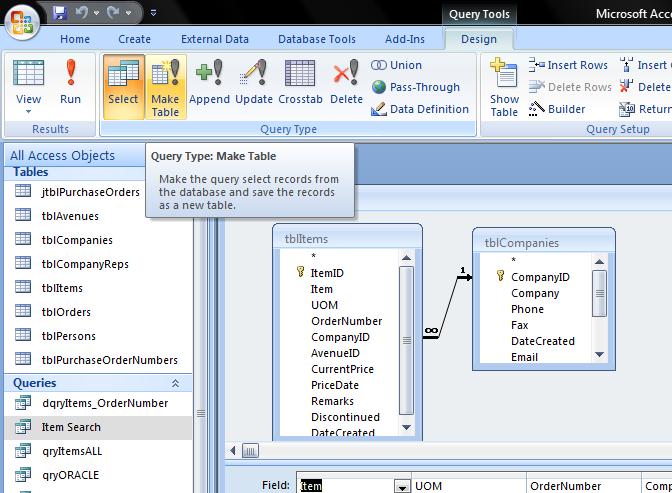Click the Insert Rows button

pyautogui.click(x=567, y=65)
